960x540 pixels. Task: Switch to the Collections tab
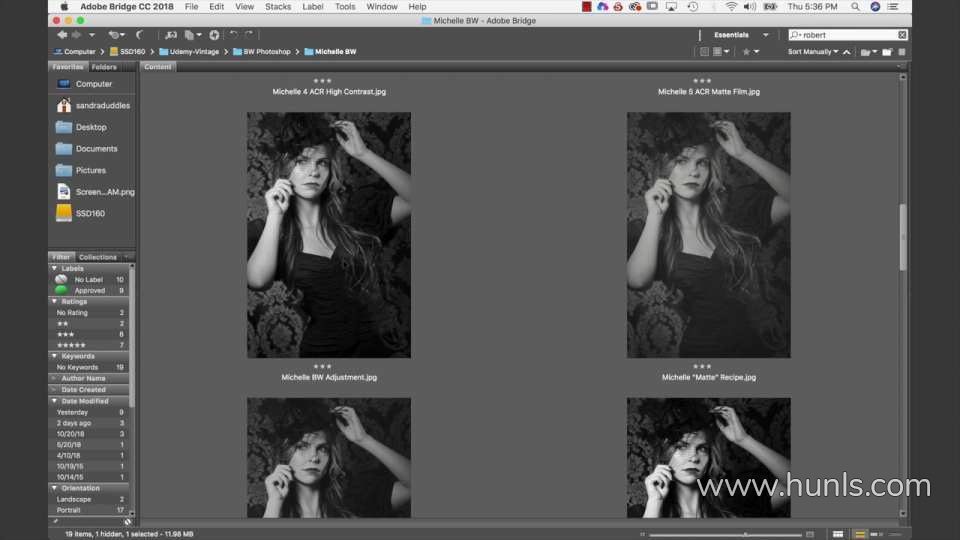pos(98,257)
